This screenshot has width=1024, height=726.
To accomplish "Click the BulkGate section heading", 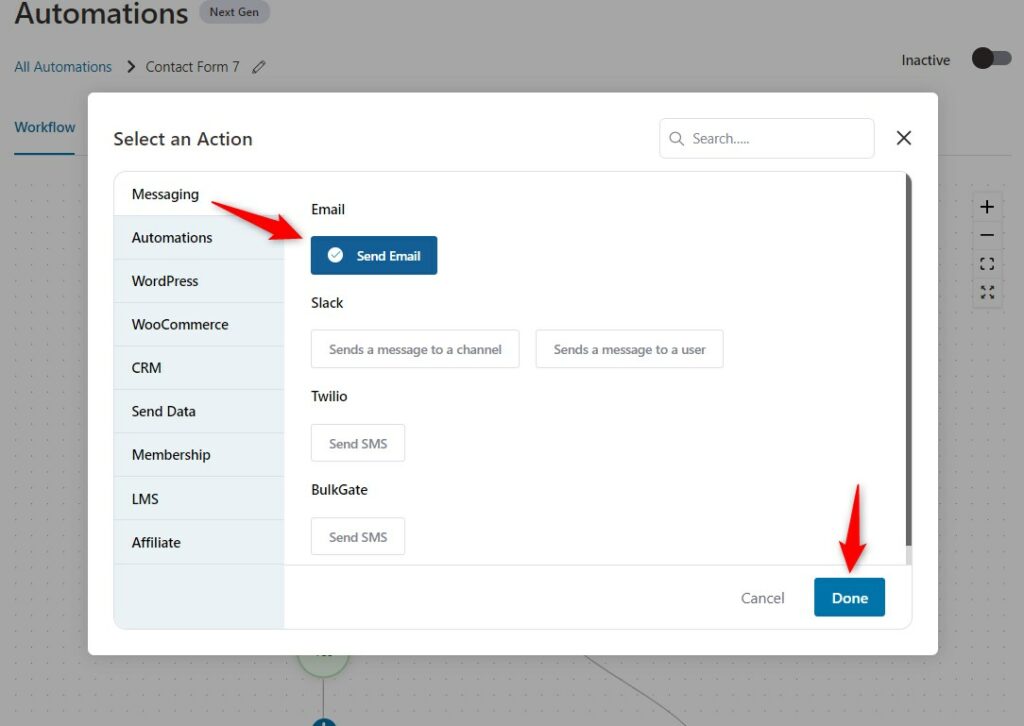I will (339, 490).
